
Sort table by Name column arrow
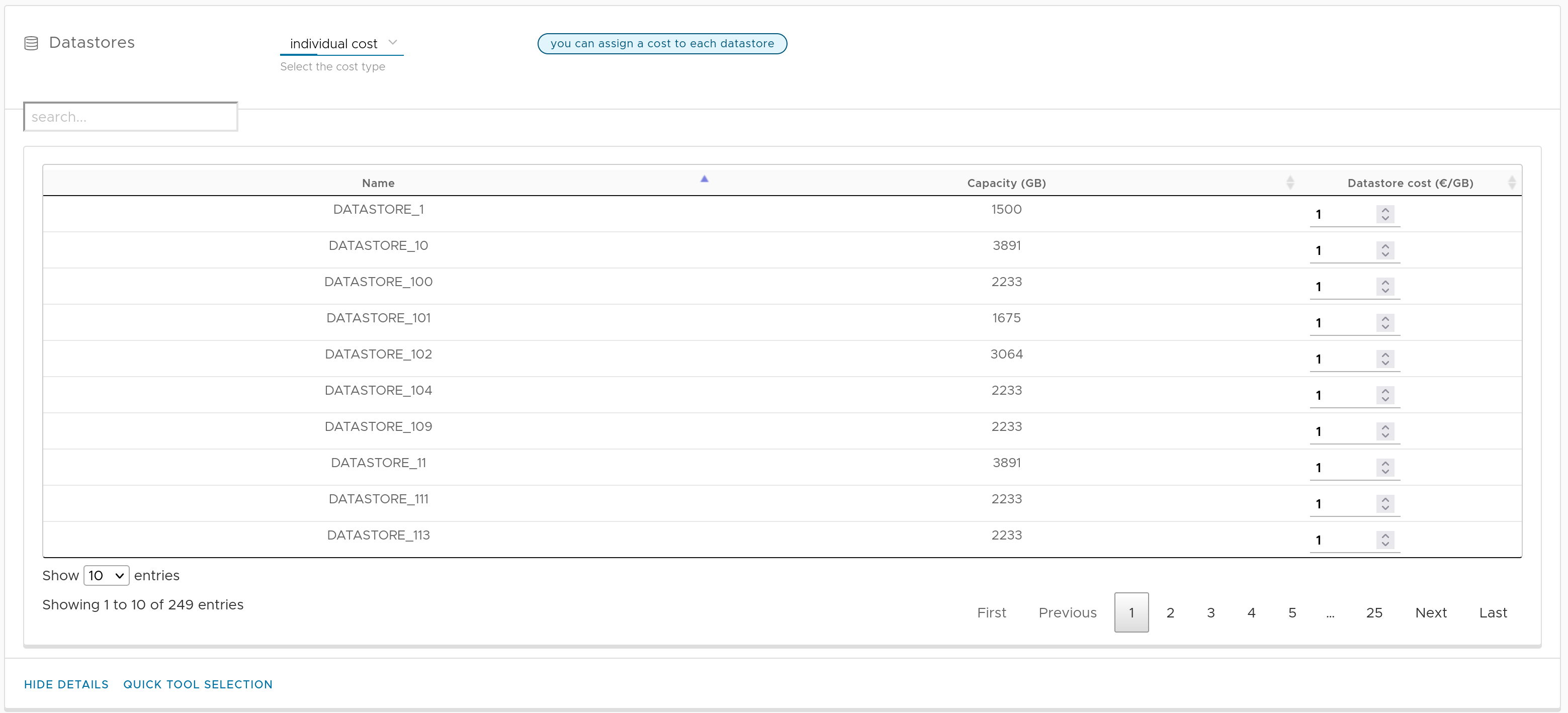[x=704, y=179]
